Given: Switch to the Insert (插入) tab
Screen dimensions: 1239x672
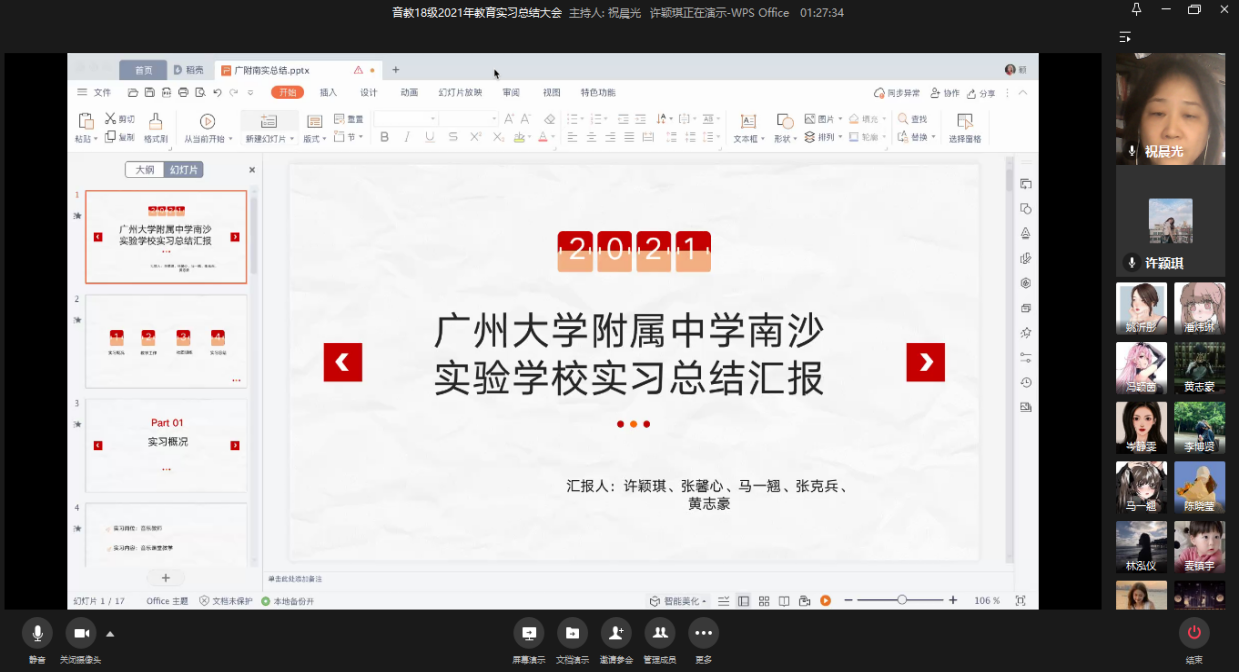Looking at the screenshot, I should pyautogui.click(x=328, y=93).
